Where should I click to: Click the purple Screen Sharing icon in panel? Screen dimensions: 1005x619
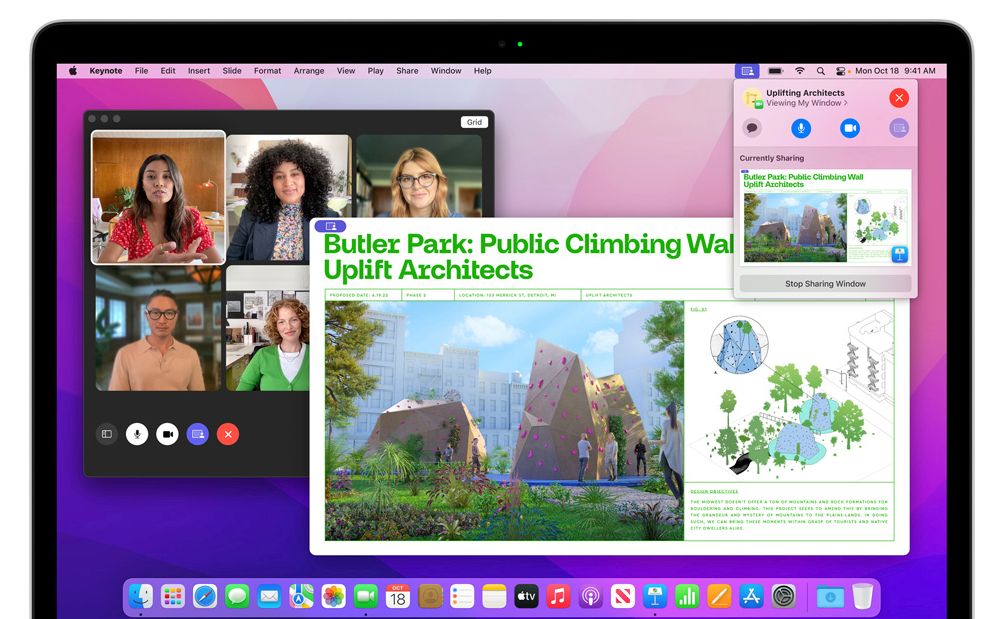tap(900, 128)
